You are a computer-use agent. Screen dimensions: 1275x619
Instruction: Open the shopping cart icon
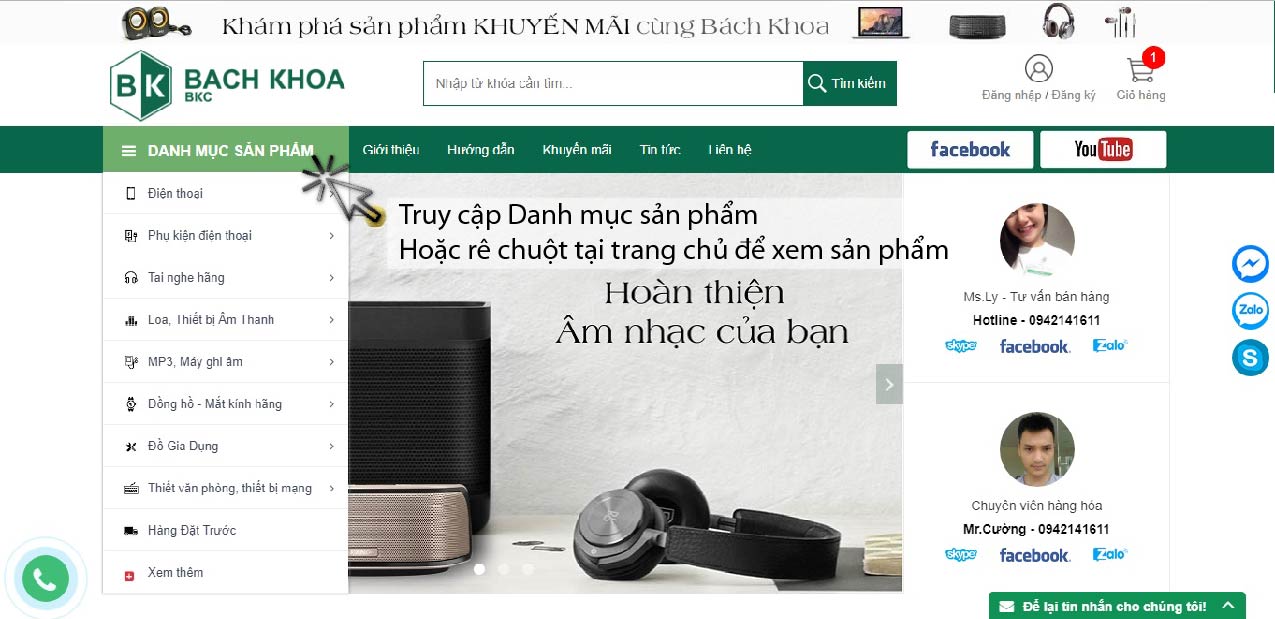(1140, 68)
